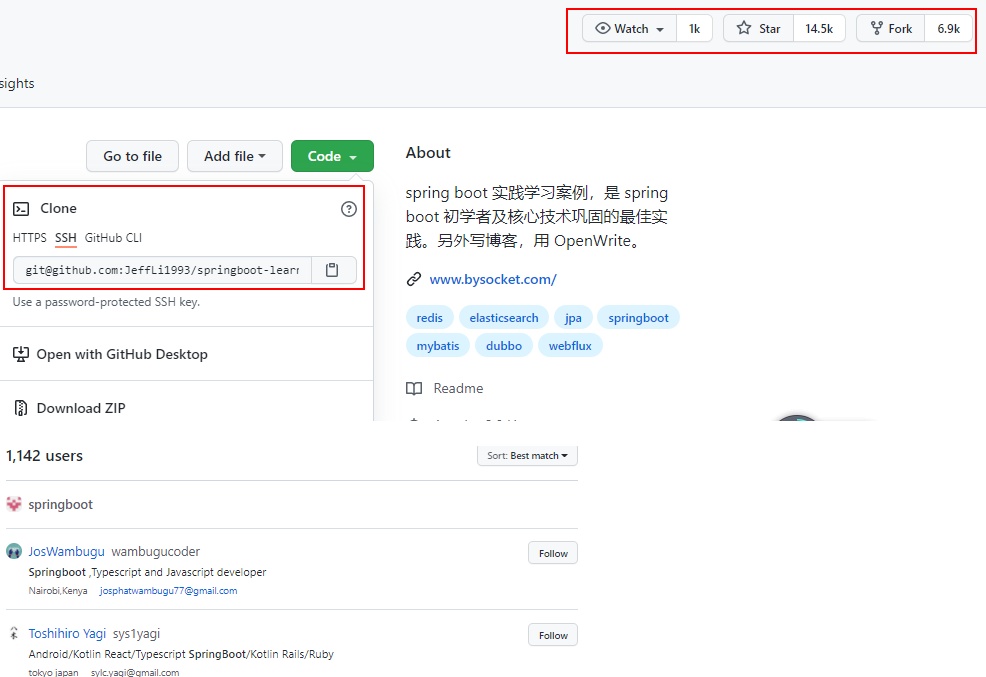Click the chain link icon beside the URL
Screen dimensions: 986x677
[x=414, y=279]
